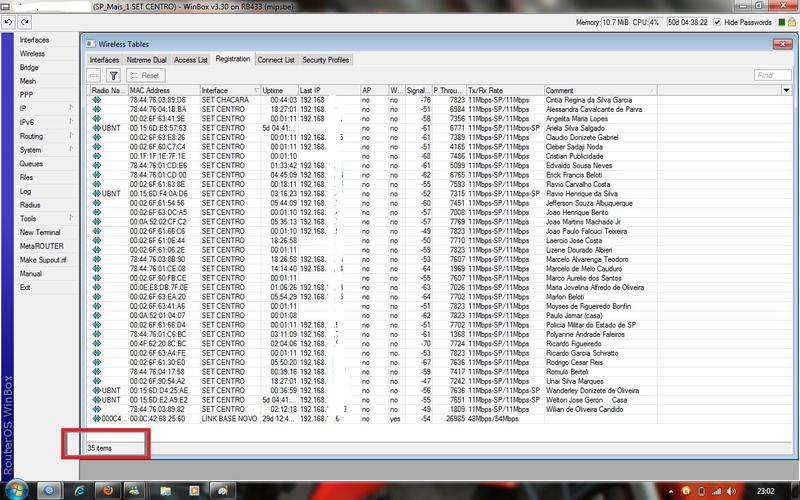Open the column selector dropdown at table right
The height and width of the screenshot is (500, 800).
786,90
